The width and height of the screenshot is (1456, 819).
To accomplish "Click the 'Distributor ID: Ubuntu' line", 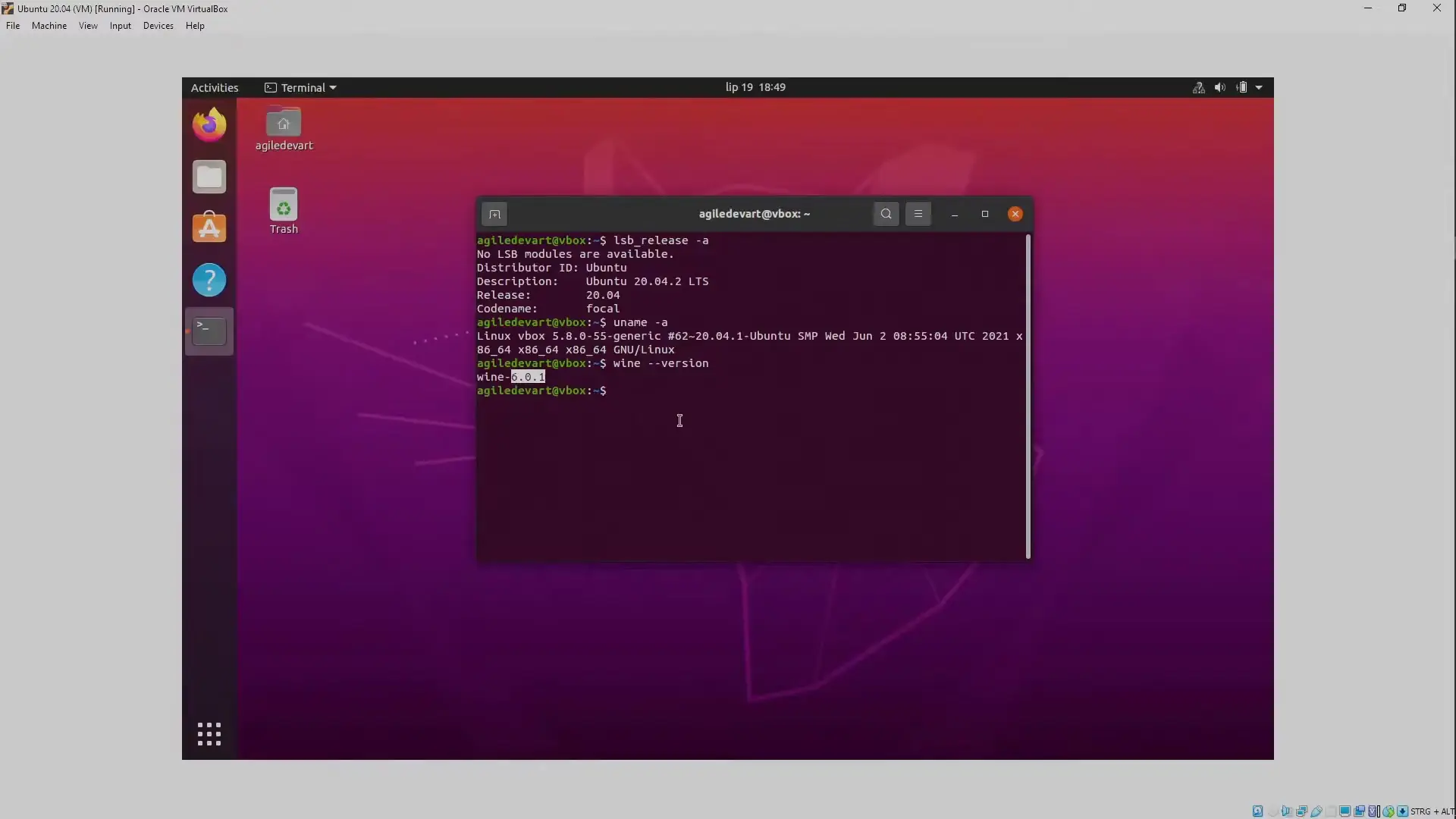I will [x=551, y=268].
